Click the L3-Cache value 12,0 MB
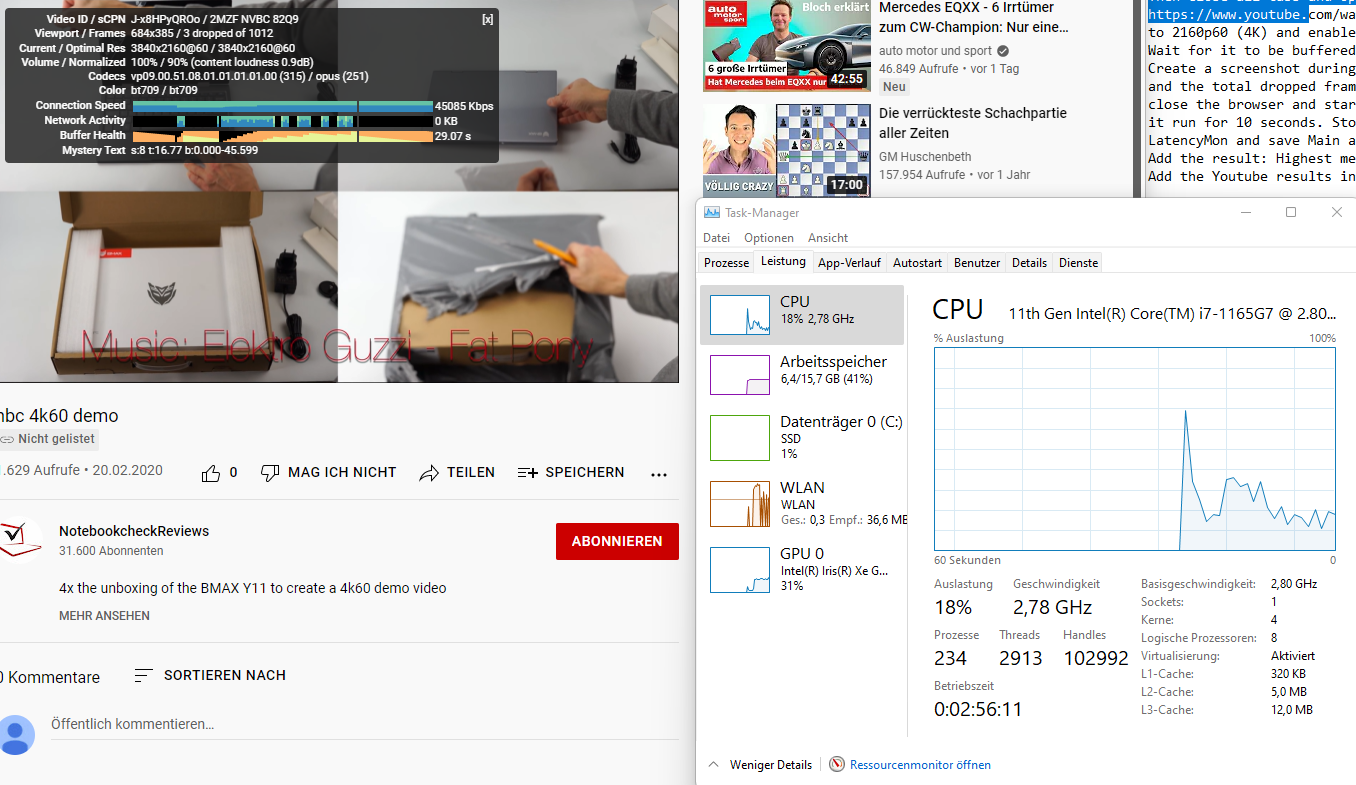Viewport: 1356px width, 785px height. 1291,710
